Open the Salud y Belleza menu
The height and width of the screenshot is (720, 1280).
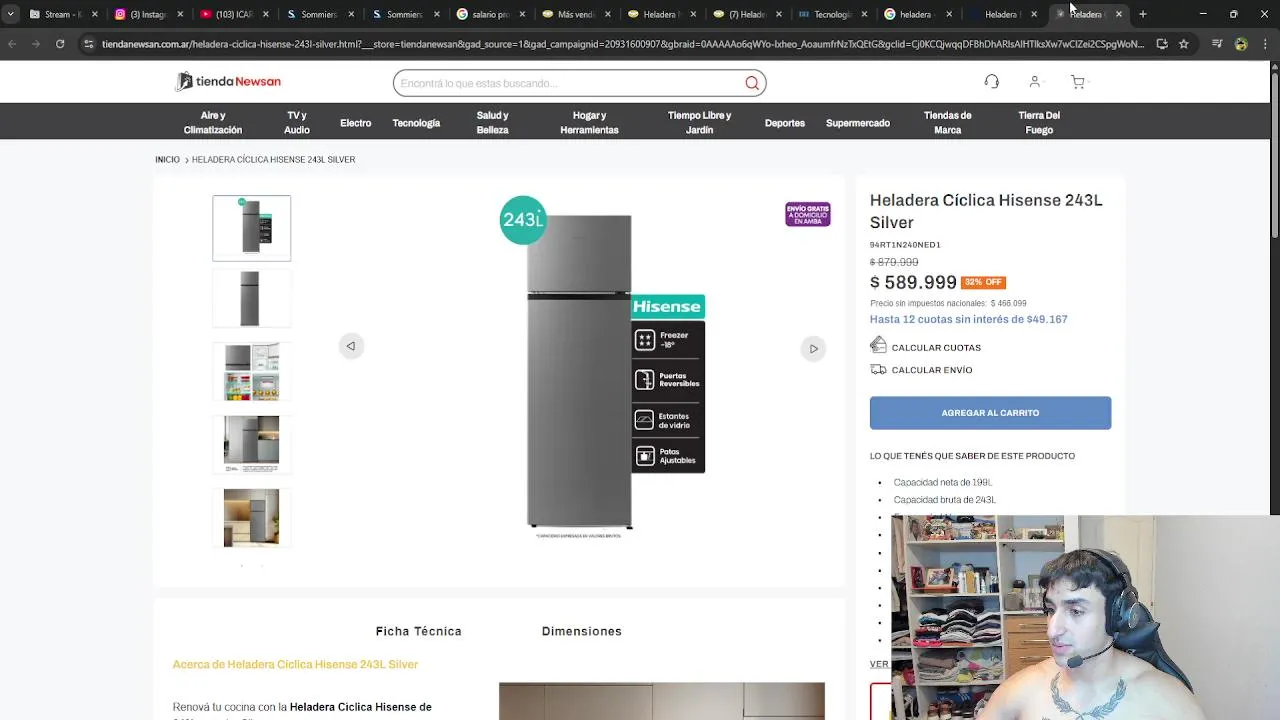492,123
